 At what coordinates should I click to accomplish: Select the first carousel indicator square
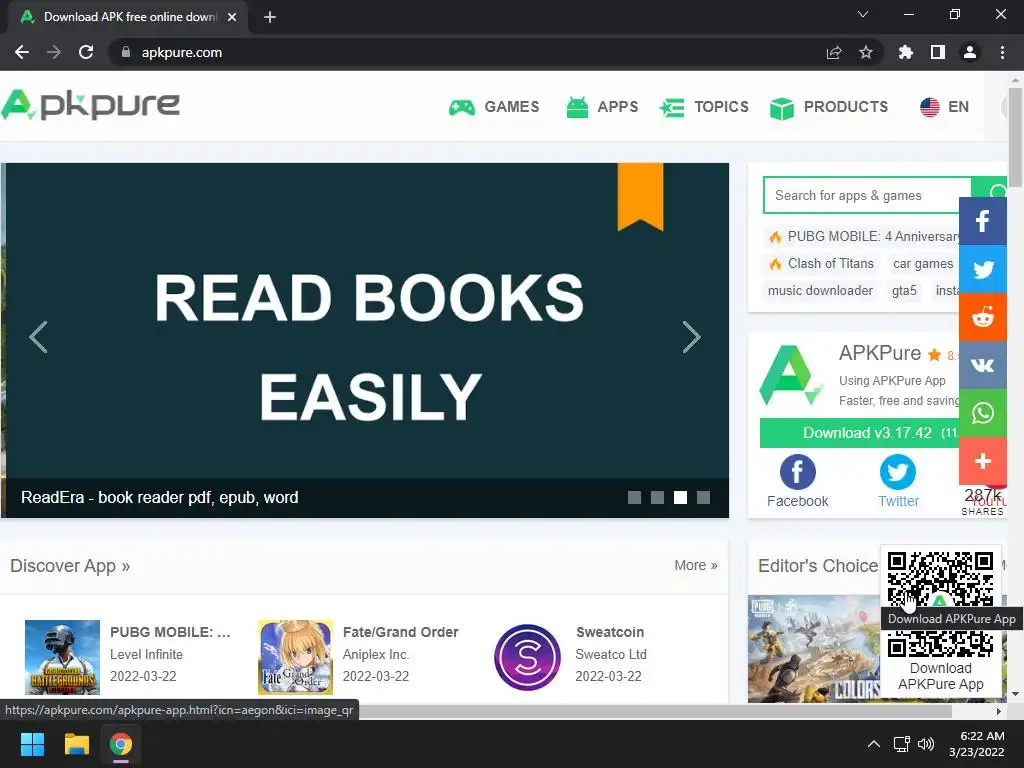click(634, 498)
